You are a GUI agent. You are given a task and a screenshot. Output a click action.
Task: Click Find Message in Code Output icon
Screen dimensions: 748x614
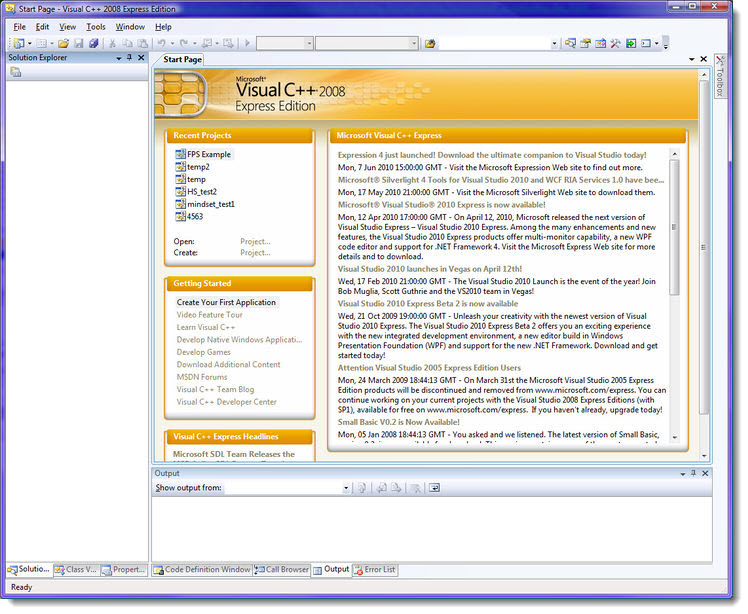tap(362, 488)
